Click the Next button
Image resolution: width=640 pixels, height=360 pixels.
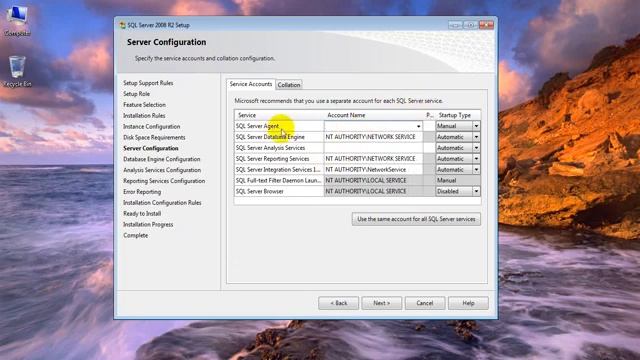tap(382, 303)
